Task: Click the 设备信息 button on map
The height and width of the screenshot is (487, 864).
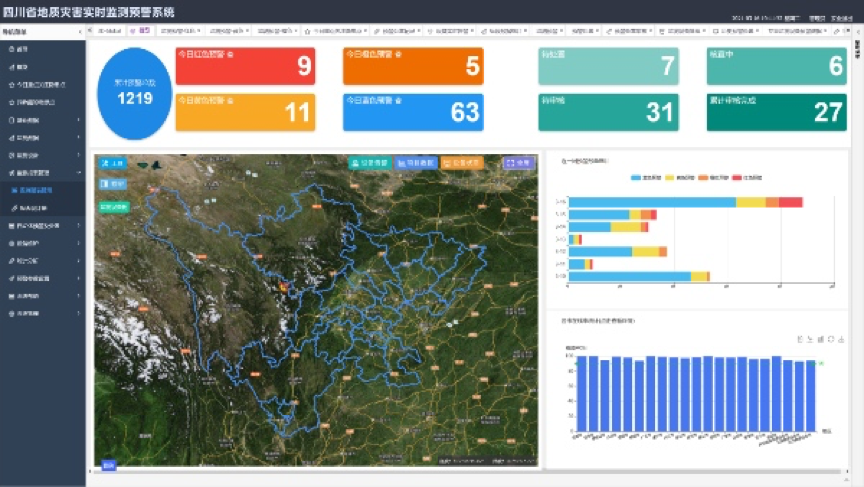Action: point(368,162)
